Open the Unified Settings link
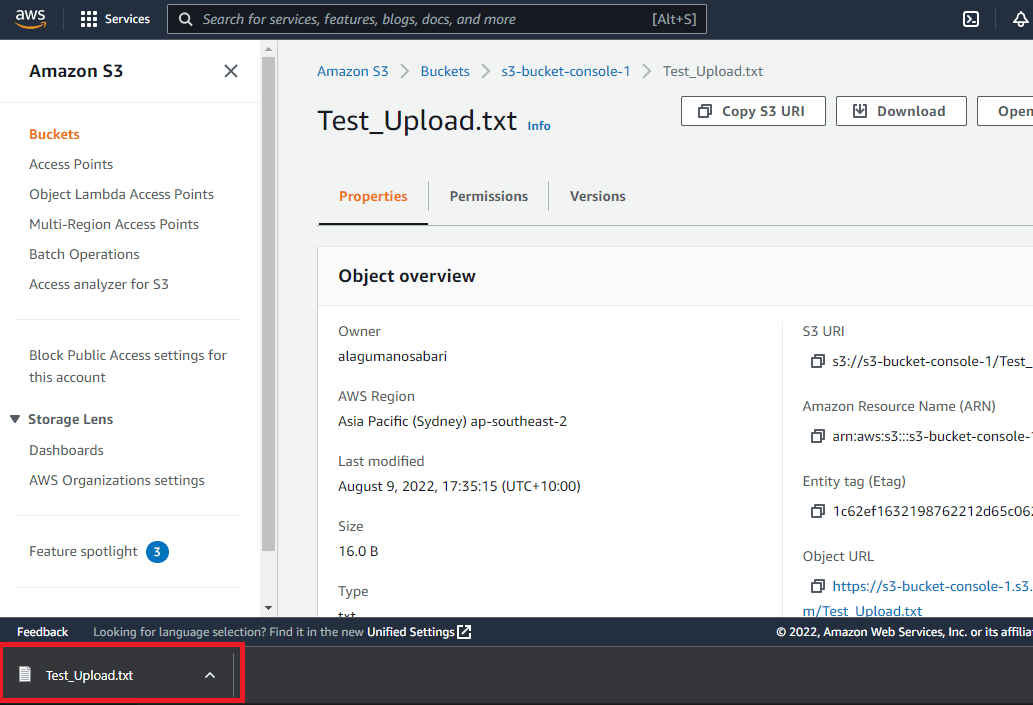The width and height of the screenshot is (1033, 705). pos(413,631)
